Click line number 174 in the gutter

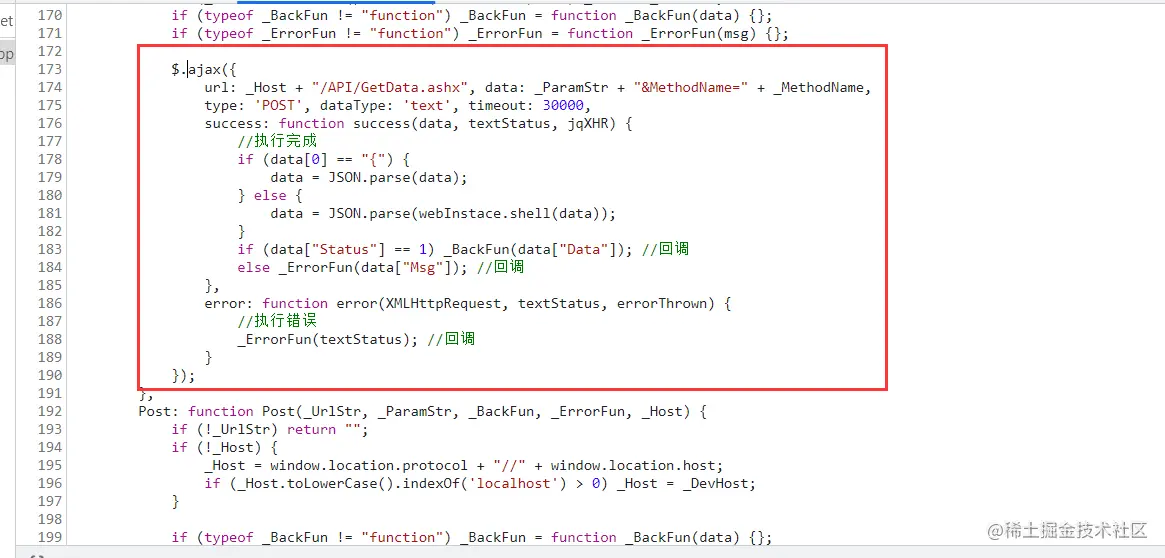[x=50, y=88]
